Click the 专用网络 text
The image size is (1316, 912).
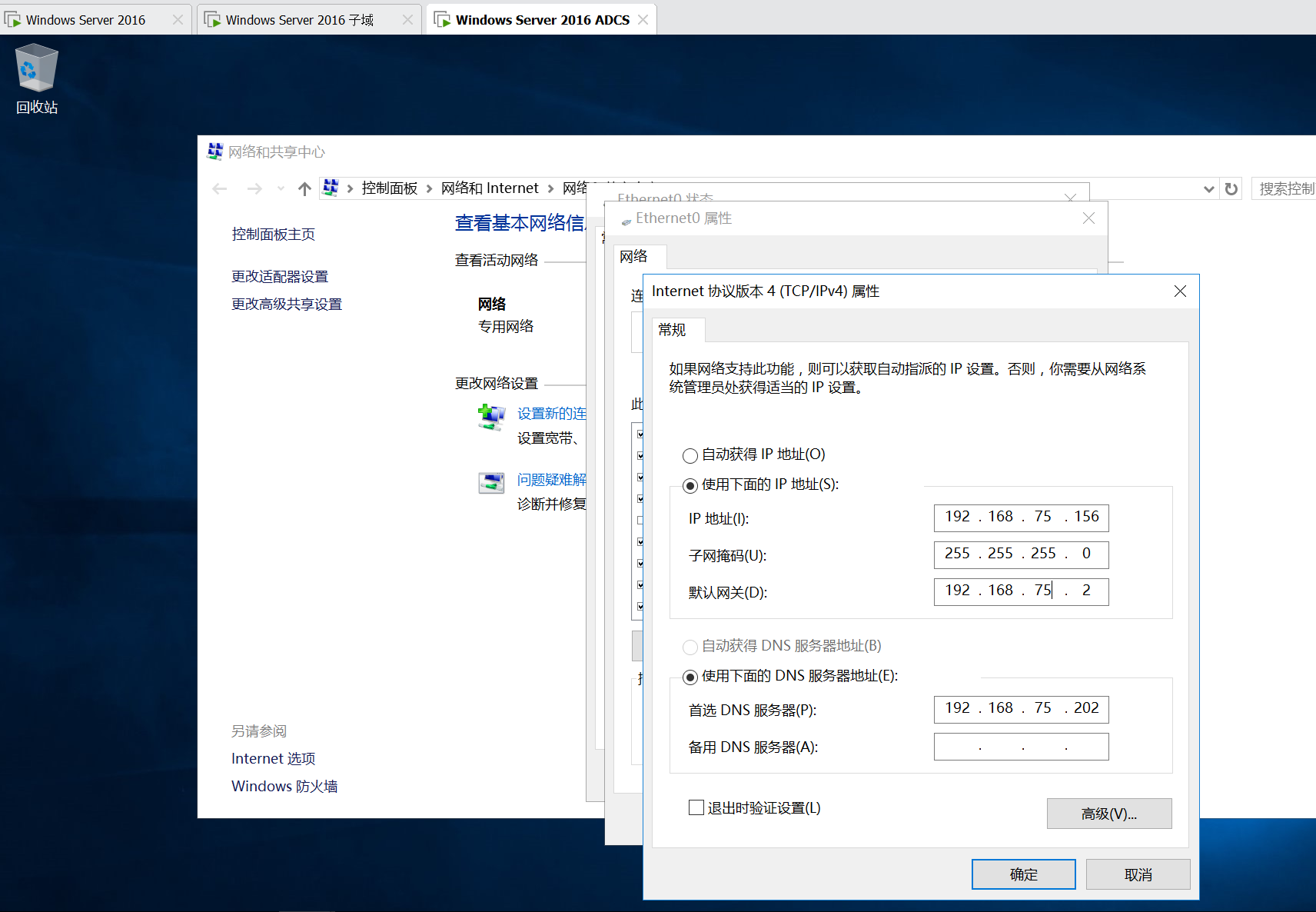click(506, 327)
